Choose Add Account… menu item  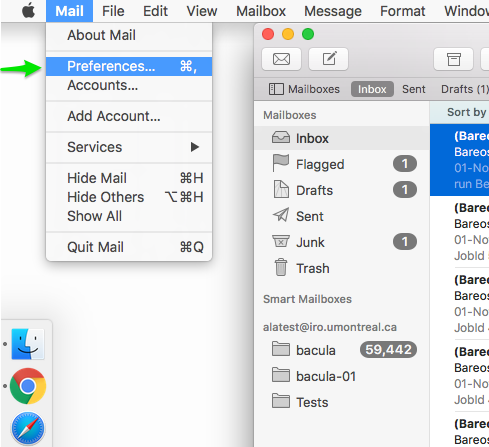click(x=129, y=116)
